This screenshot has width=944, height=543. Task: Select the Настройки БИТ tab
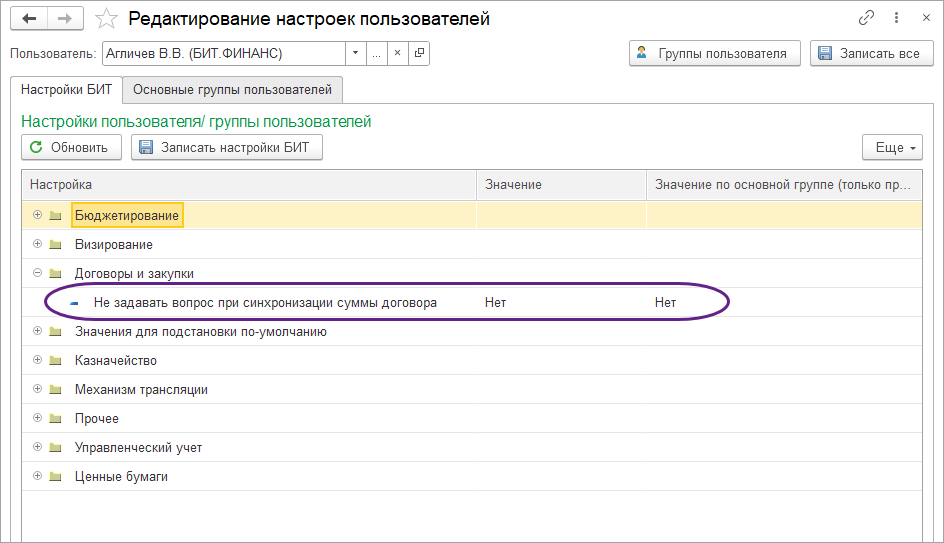pos(66,90)
